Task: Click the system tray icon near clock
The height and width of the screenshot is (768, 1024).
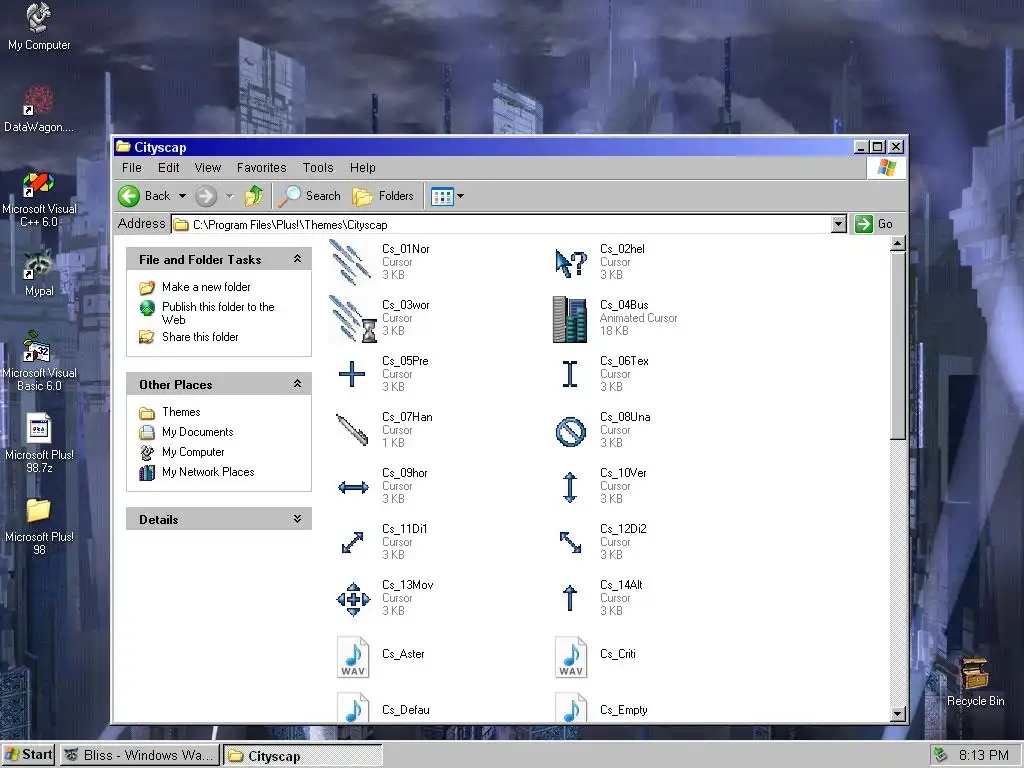Action: click(940, 756)
